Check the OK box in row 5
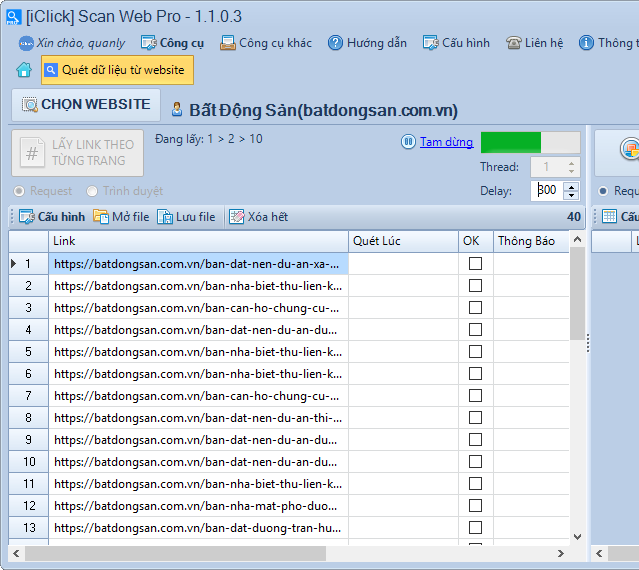 click(475, 352)
